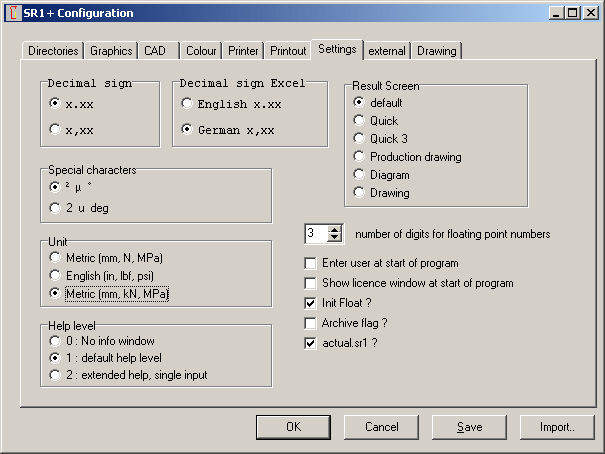
Task: Enable 'Enter user at start of program'
Action: tap(311, 264)
